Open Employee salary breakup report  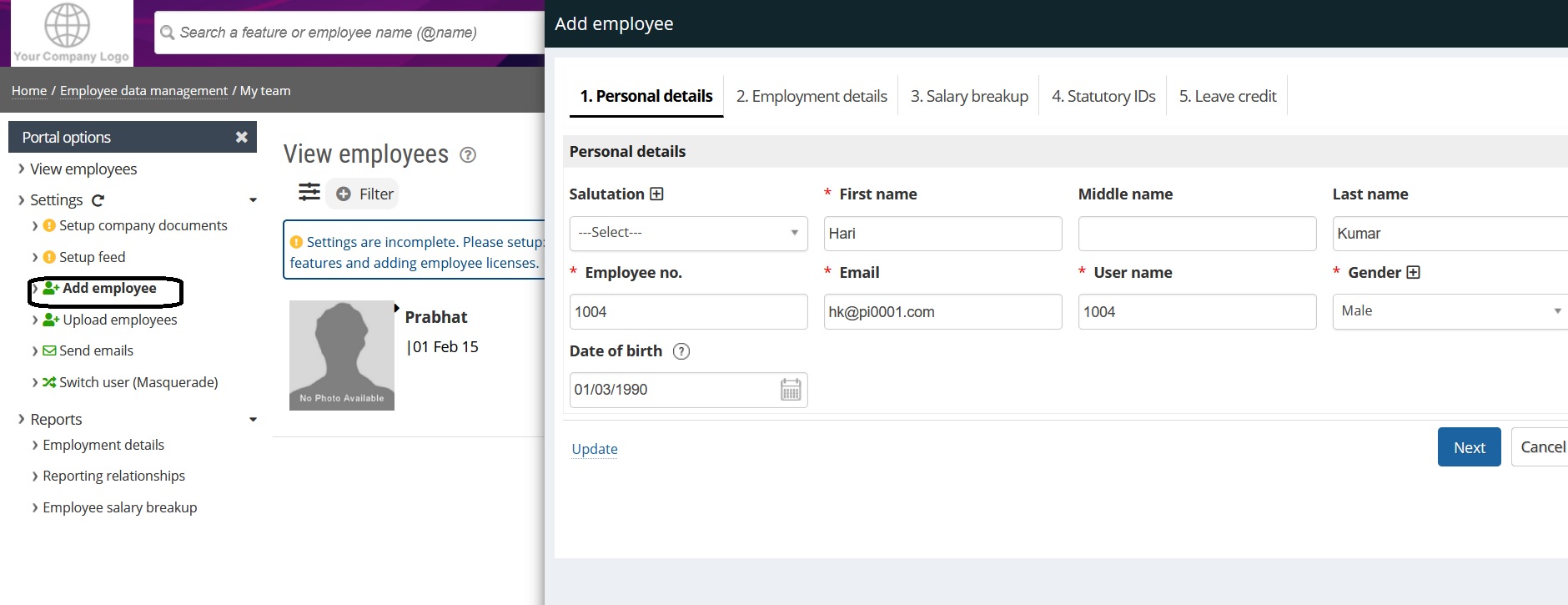120,507
